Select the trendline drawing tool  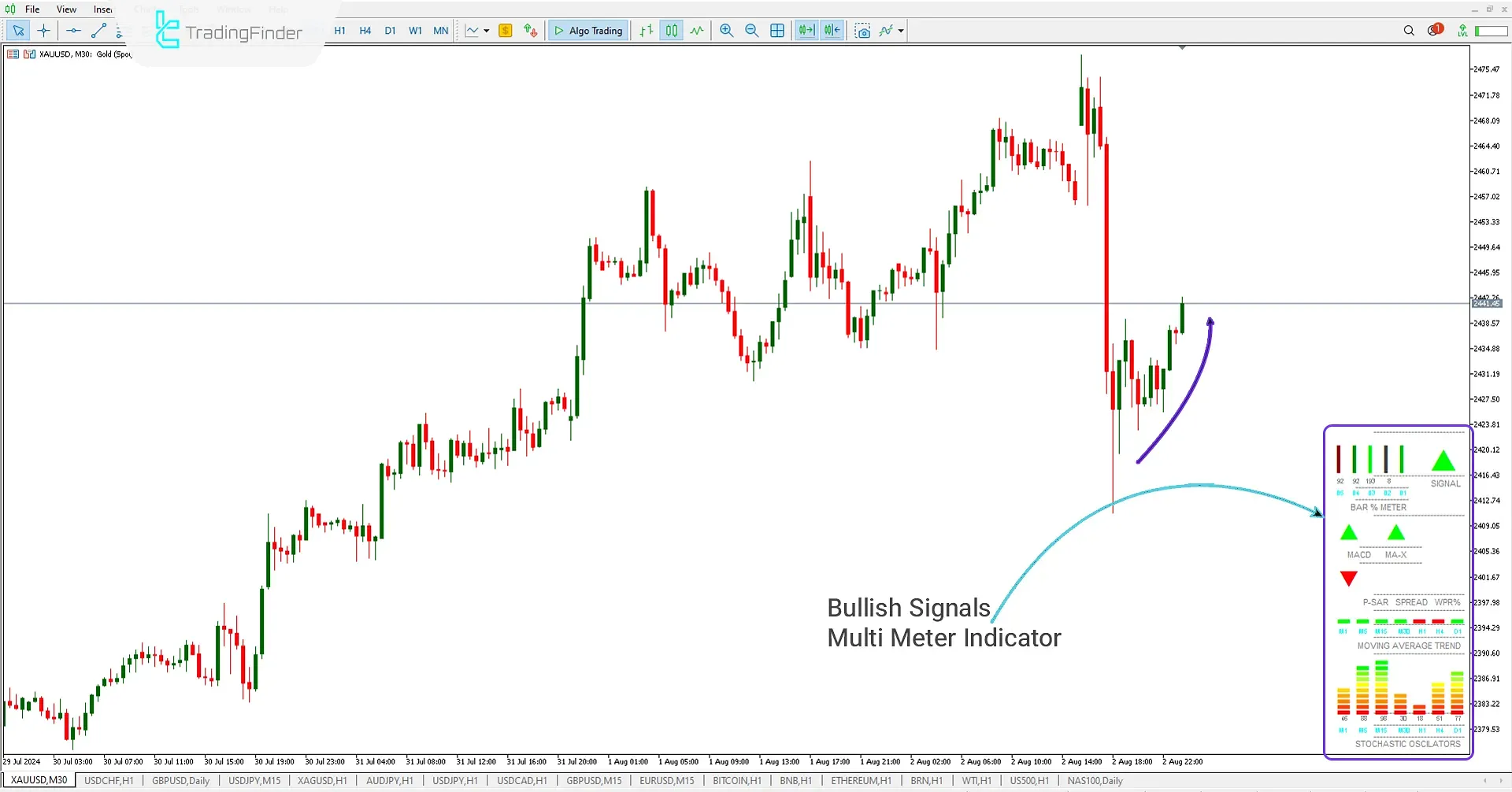[98, 31]
